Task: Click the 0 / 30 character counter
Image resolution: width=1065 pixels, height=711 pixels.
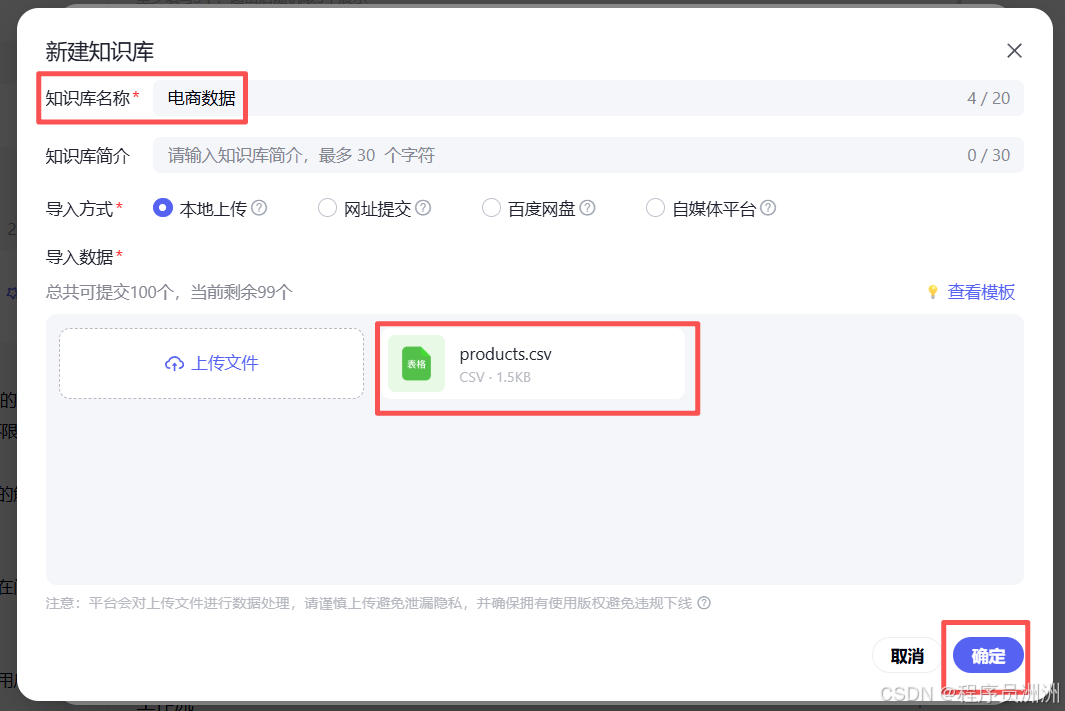Action: 988,156
